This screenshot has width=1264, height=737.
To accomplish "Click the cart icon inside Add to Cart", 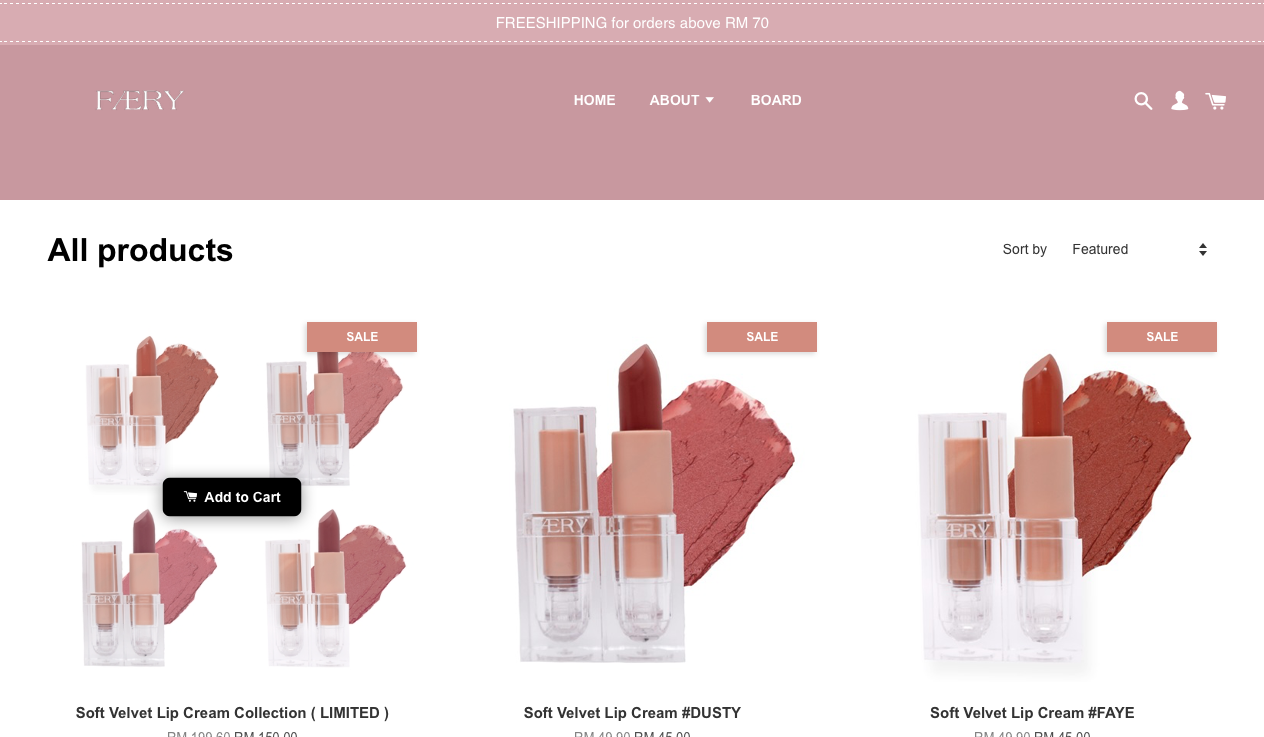I will 191,497.
